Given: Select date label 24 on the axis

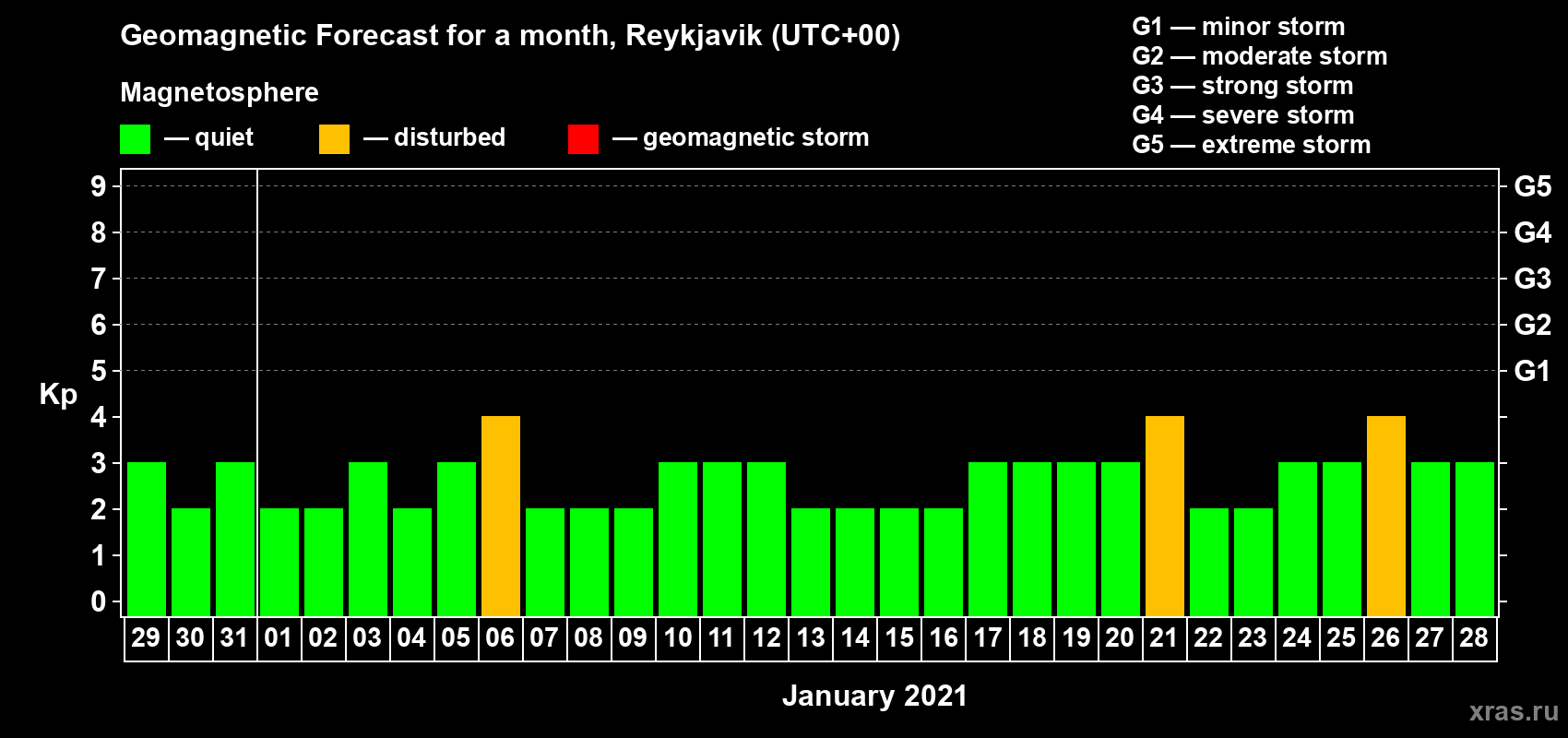Looking at the screenshot, I should [x=1297, y=638].
